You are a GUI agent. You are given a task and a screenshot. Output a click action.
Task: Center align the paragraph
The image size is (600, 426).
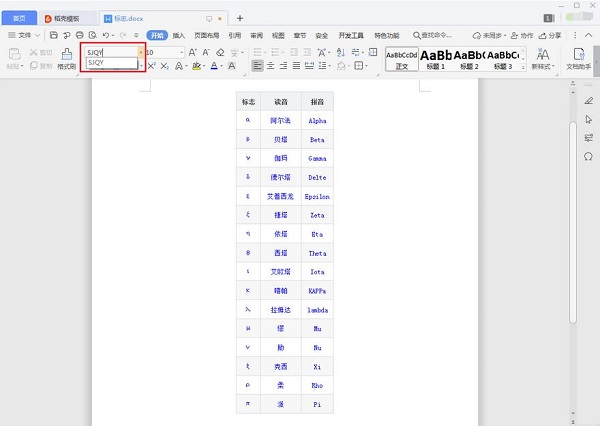pos(271,66)
